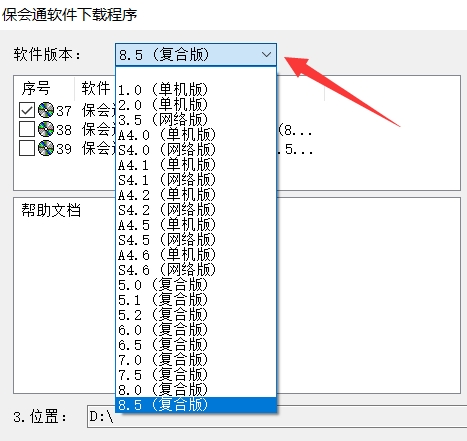
Task: Choose 8.0 (复合版) option
Action: [196, 389]
